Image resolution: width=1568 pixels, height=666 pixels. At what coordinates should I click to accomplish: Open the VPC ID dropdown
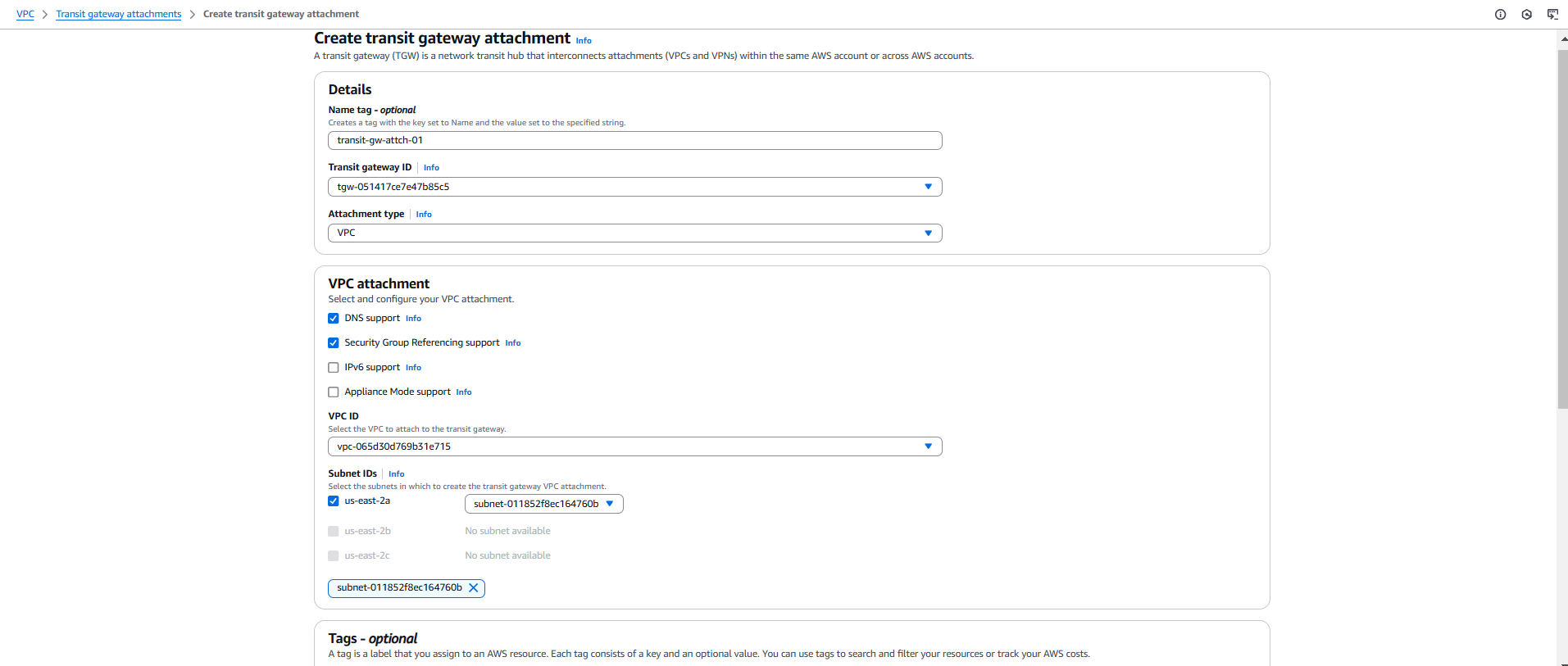coord(635,446)
